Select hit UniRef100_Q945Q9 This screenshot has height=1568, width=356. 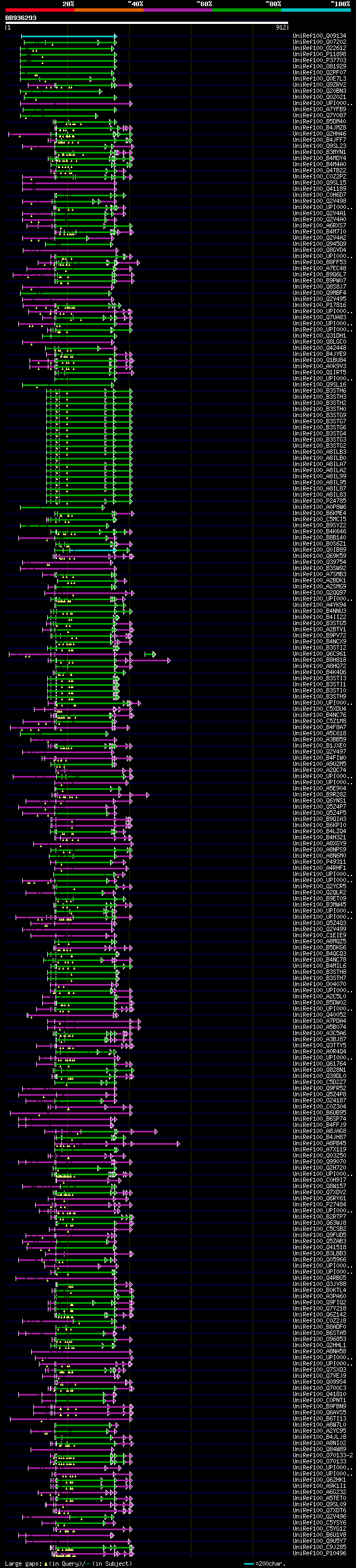[x=319, y=244]
